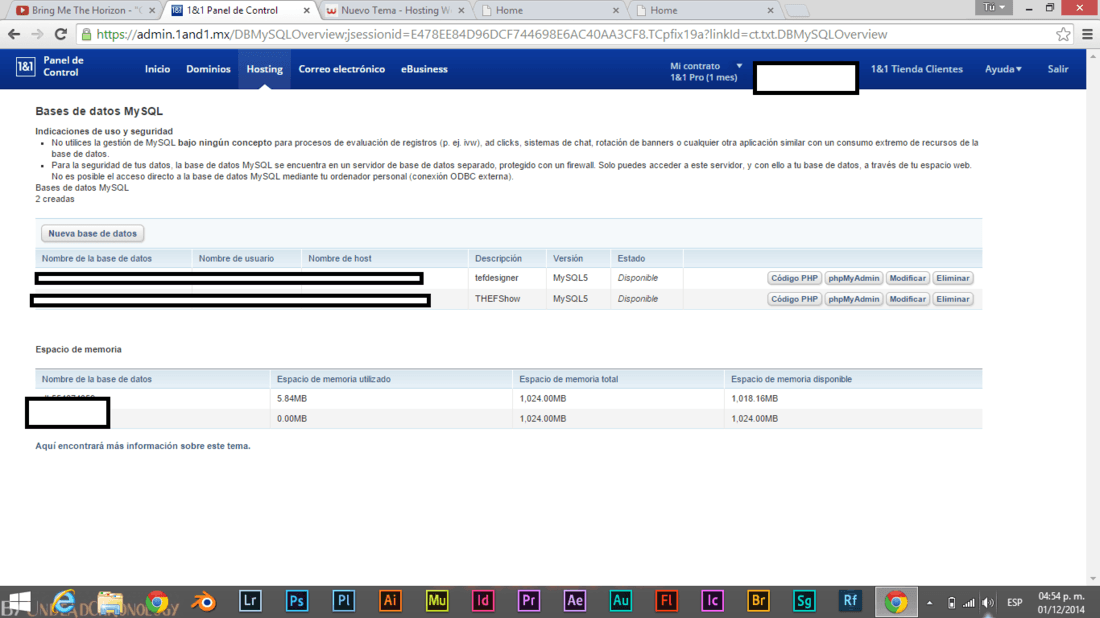Screen dimensions: 1100x618
Task: Click the browser address bar URL
Action: tap(491, 34)
